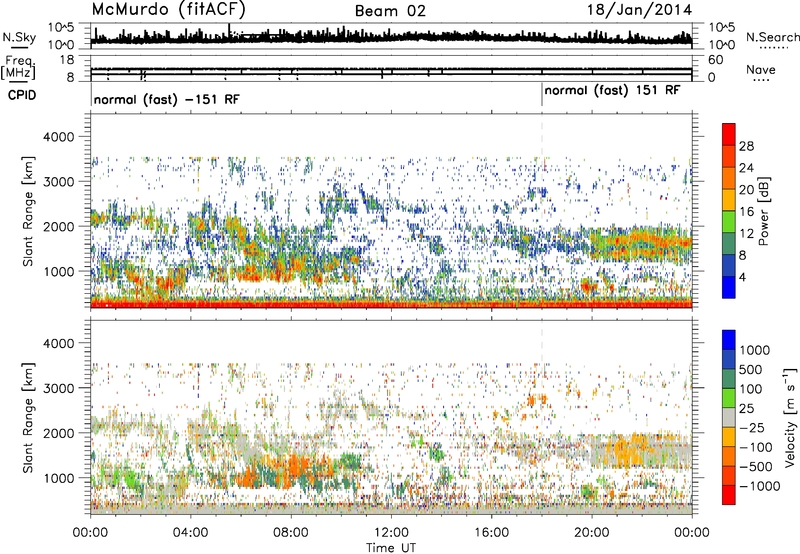Select the "N.Search" legend label
800x554 pixels.
tap(772, 37)
